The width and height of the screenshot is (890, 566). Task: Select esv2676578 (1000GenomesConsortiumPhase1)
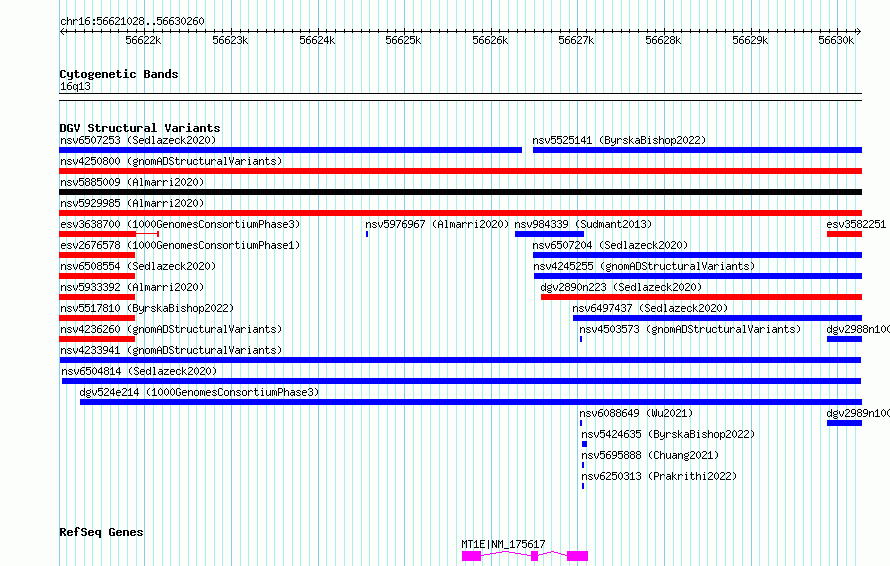(x=180, y=245)
